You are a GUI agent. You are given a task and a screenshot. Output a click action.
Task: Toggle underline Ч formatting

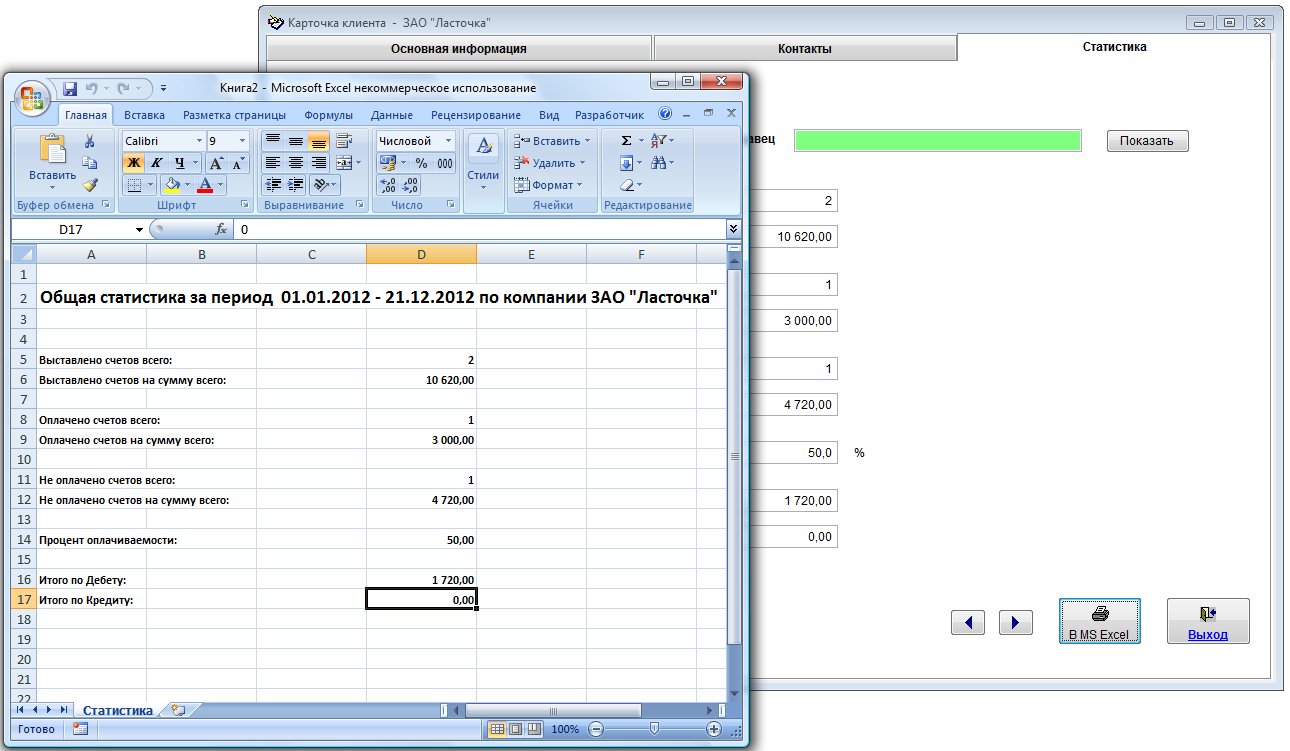pos(179,163)
